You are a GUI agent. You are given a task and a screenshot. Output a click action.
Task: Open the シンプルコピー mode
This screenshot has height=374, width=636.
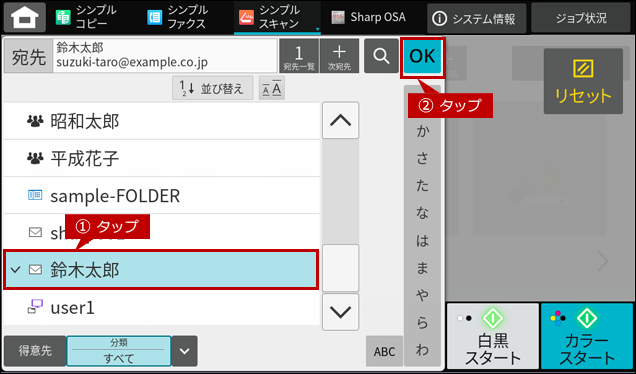pyautogui.click(x=86, y=17)
